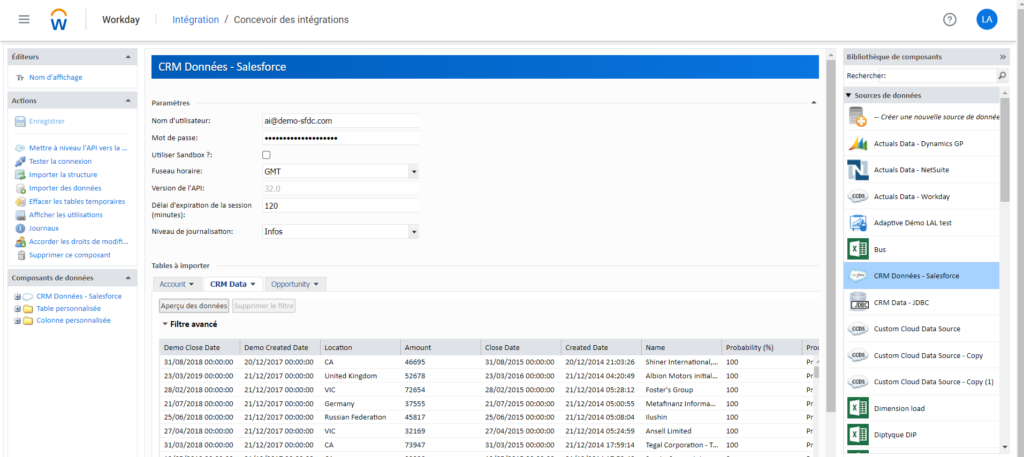Image resolution: width=1024 pixels, height=457 pixels.
Task: Select the Foster's Group name cell
Action: tap(681, 389)
